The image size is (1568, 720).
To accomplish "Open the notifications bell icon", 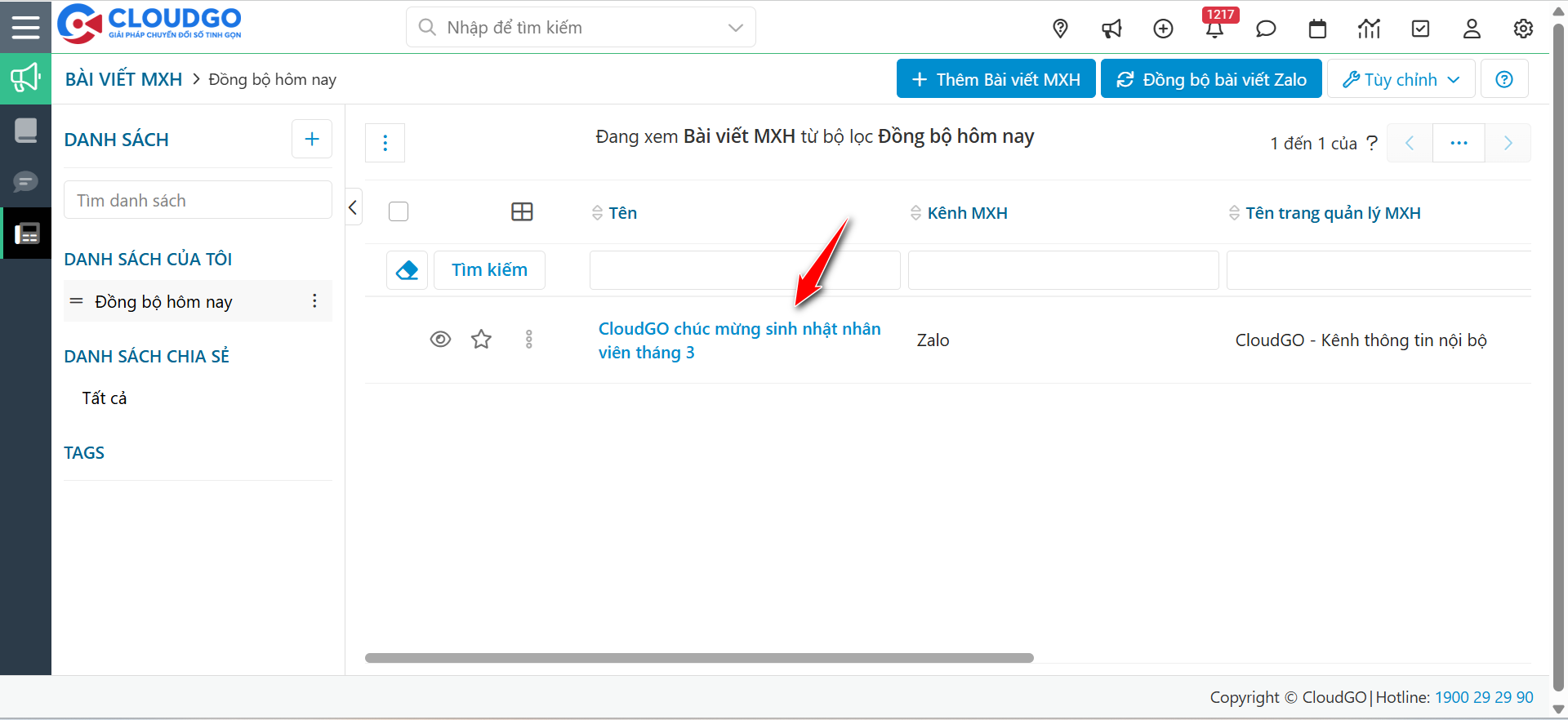I will (x=1214, y=29).
